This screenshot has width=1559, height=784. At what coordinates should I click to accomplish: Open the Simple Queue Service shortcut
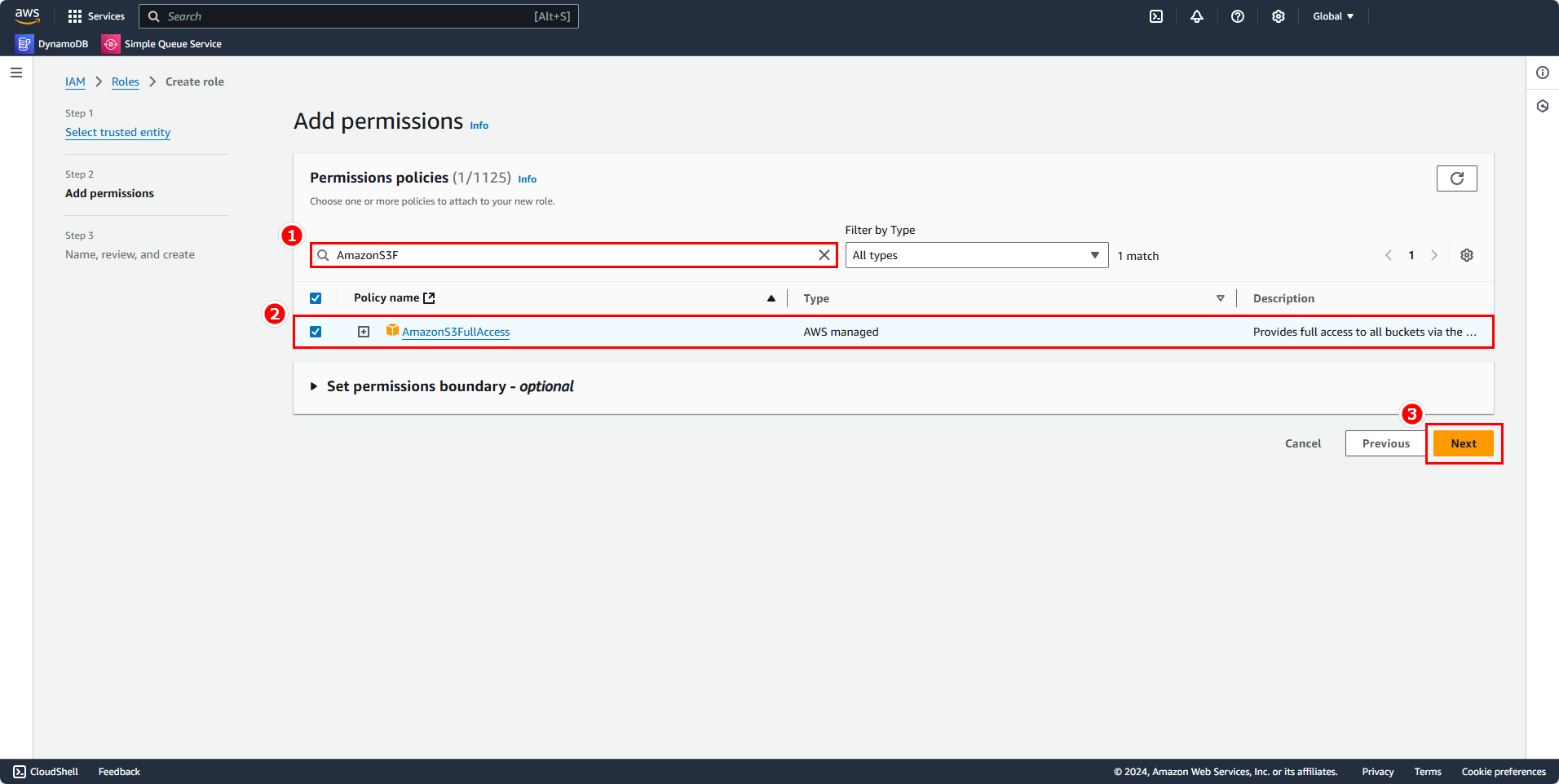coord(161,44)
